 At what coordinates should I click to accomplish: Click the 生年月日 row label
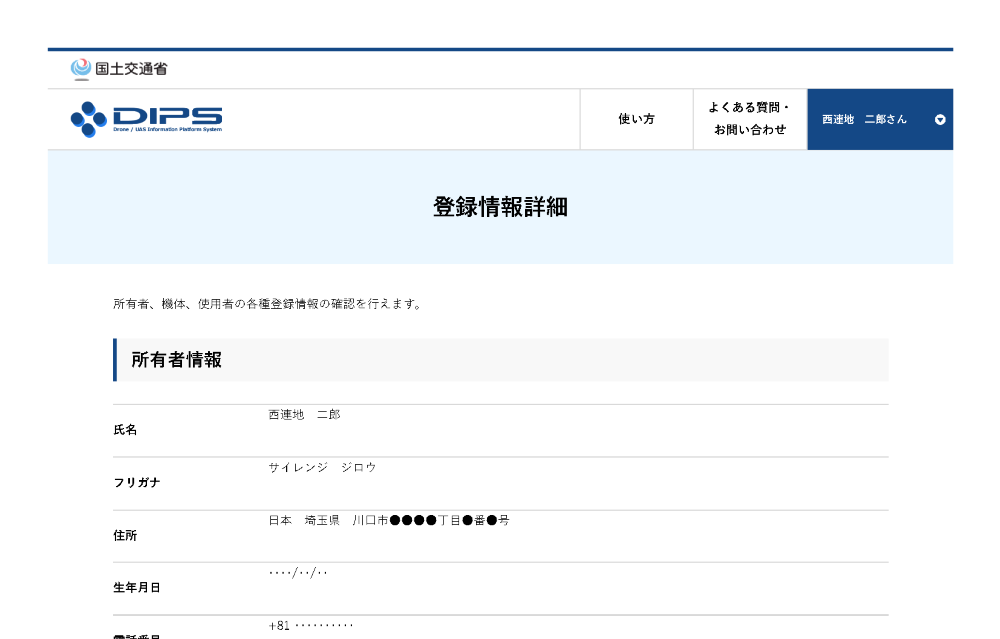pyautogui.click(x=136, y=588)
